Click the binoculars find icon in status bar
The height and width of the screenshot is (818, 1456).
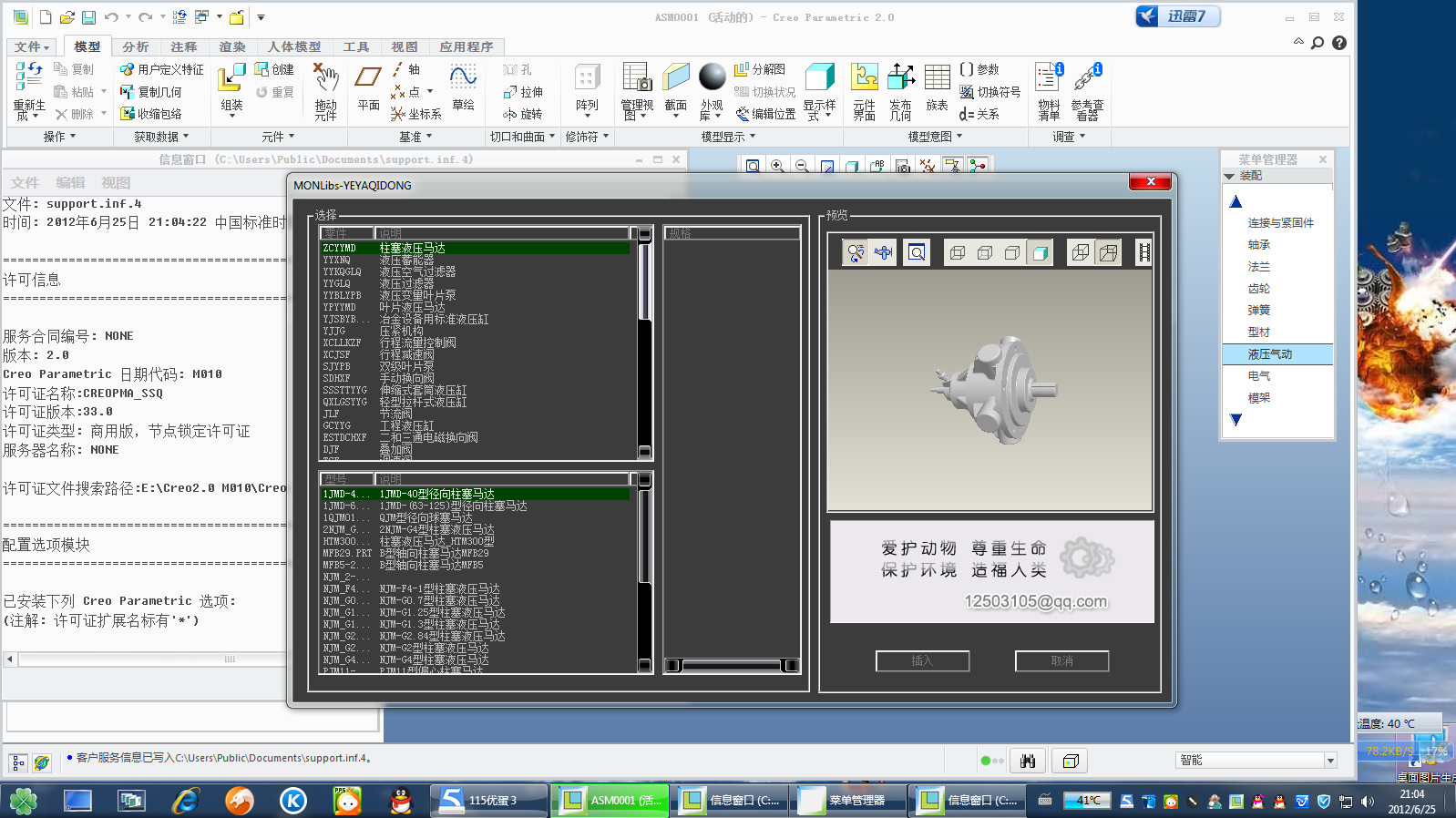pyautogui.click(x=1028, y=761)
